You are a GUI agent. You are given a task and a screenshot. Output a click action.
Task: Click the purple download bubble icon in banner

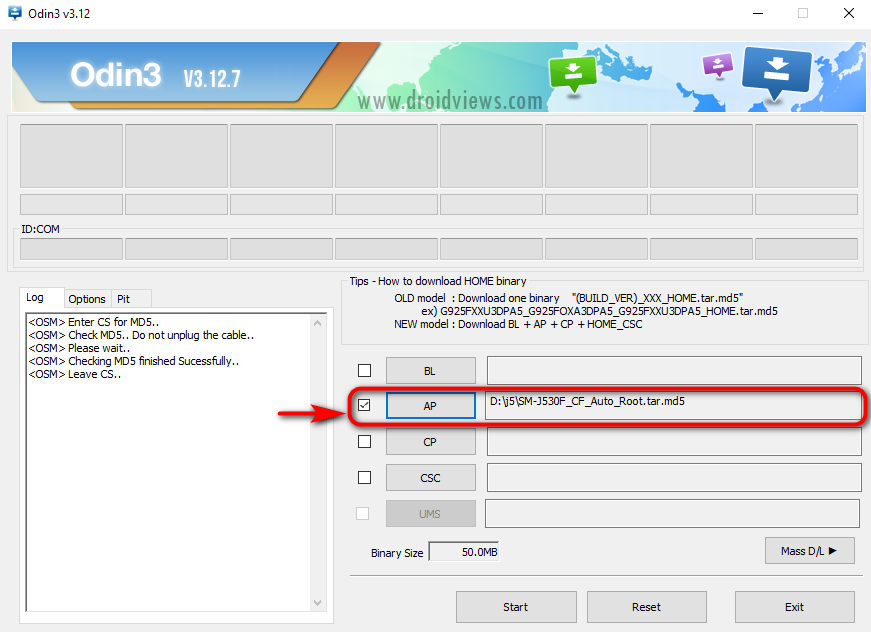(x=718, y=65)
